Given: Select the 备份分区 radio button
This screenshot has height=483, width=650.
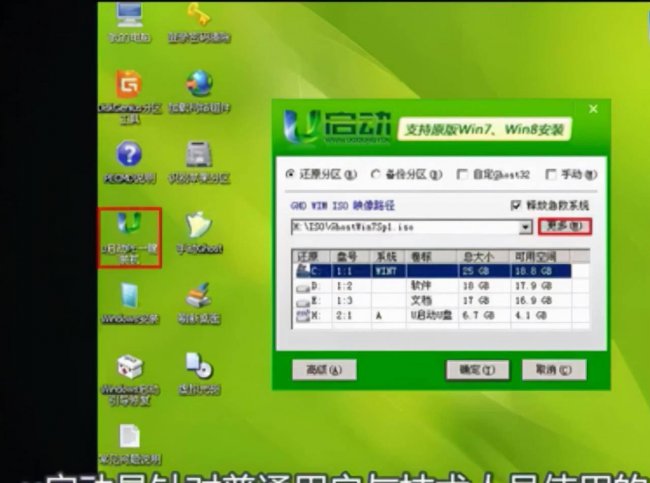Looking at the screenshot, I should tap(376, 174).
